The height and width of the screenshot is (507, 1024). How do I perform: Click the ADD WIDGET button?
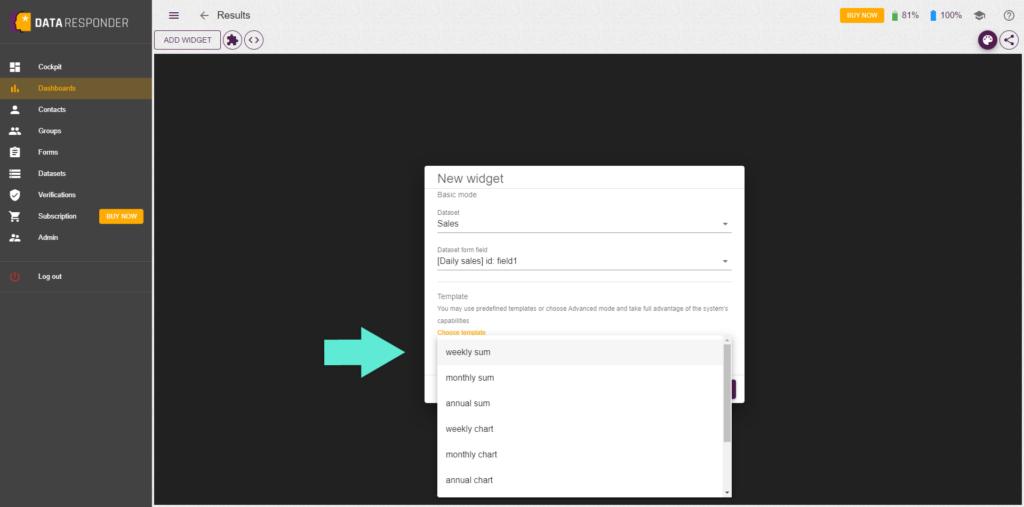187,40
